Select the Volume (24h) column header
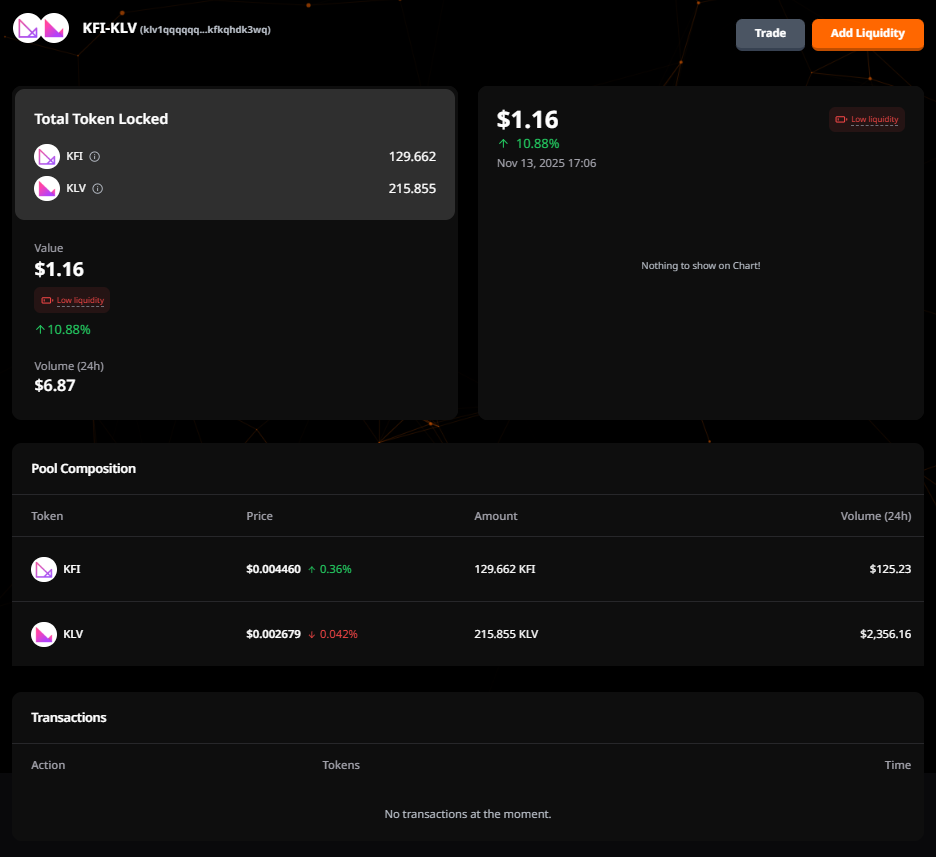Screen dimensions: 936x857 click(875, 516)
